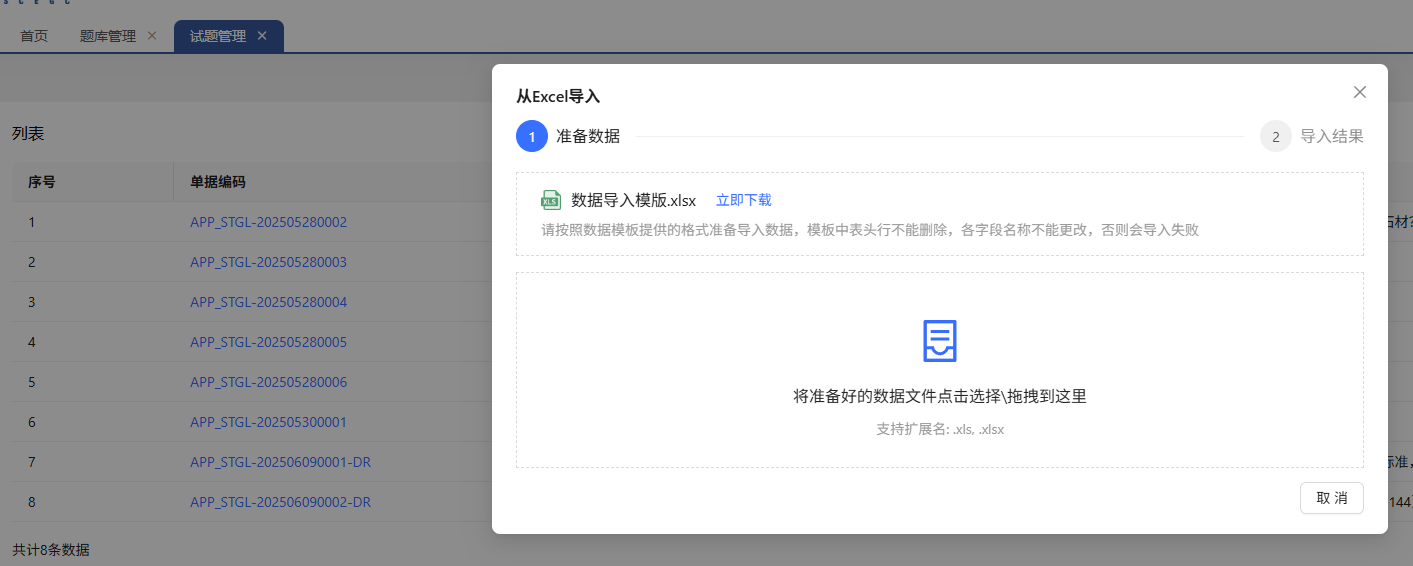
Task: Click the blue upload document icon
Action: (x=939, y=341)
